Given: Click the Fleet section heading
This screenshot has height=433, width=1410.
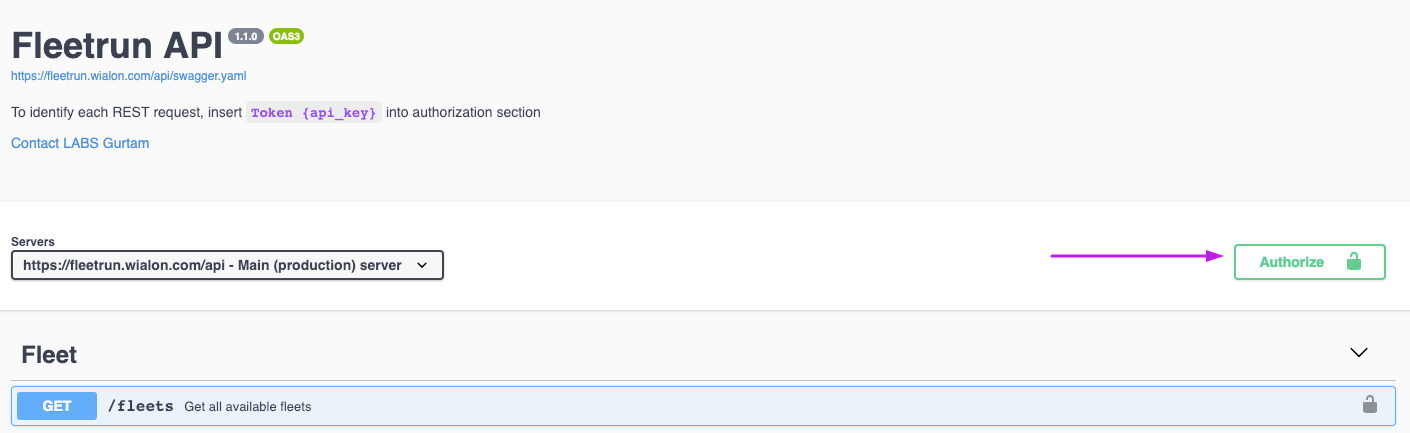Looking at the screenshot, I should [49, 355].
